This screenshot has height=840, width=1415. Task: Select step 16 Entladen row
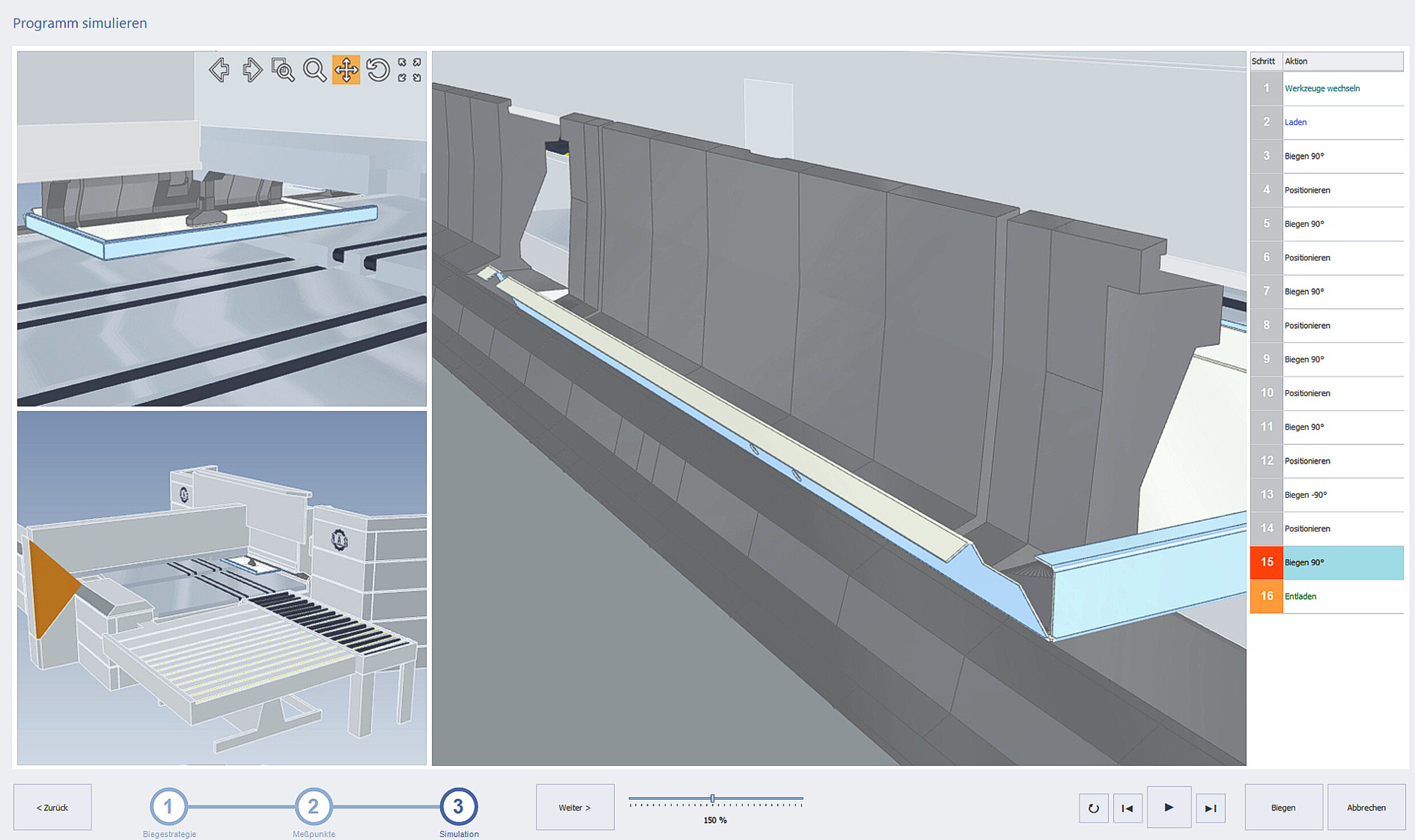coord(1327,596)
